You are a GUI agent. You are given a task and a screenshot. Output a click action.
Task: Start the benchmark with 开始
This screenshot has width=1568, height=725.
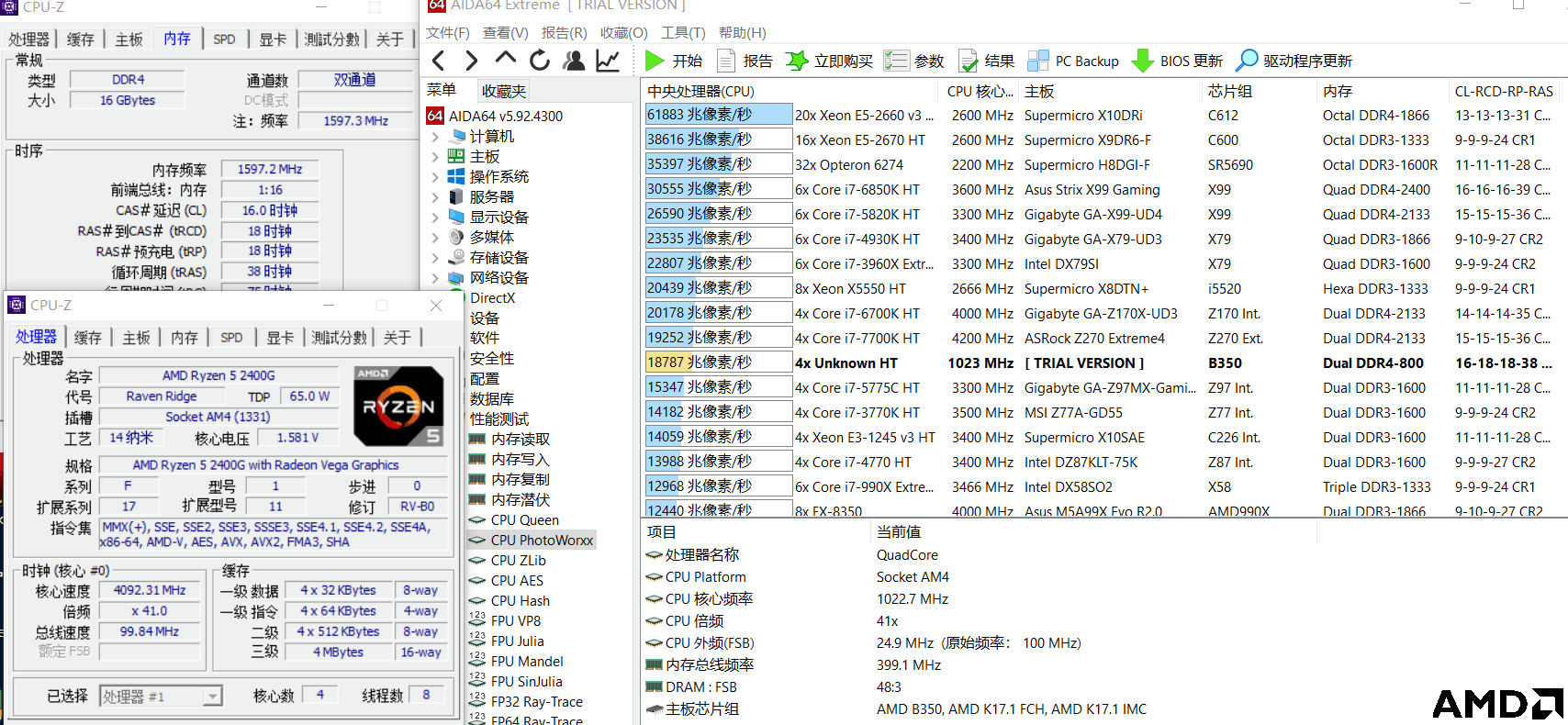pos(674,61)
